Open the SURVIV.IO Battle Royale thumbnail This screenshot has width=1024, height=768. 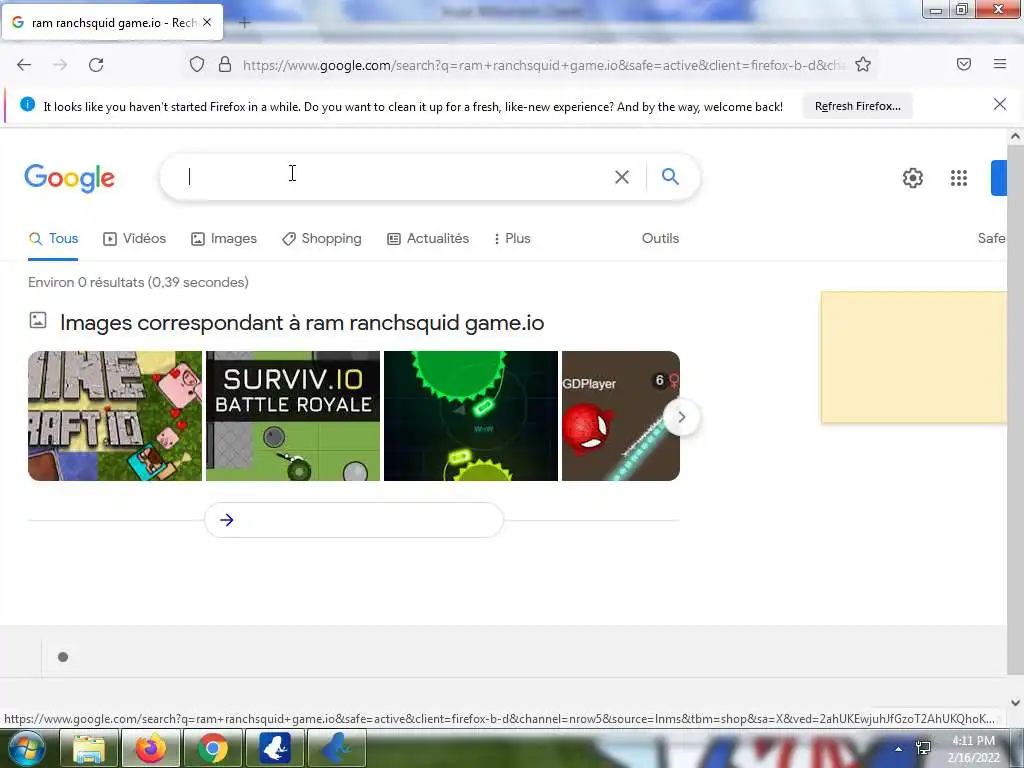293,416
